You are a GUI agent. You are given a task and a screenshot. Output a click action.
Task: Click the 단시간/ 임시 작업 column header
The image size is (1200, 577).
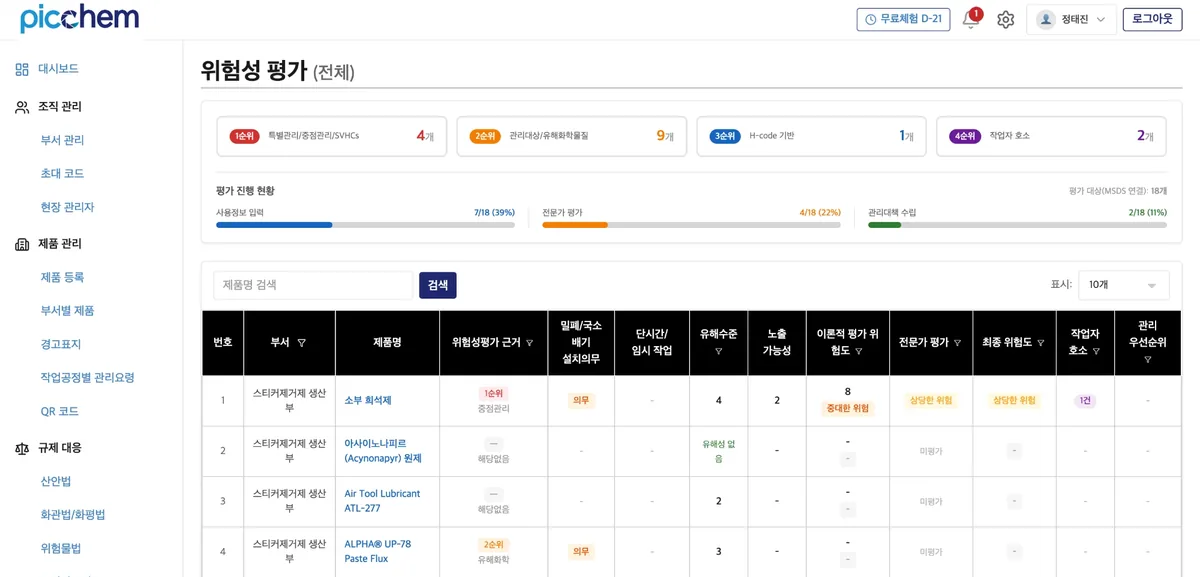click(x=652, y=343)
